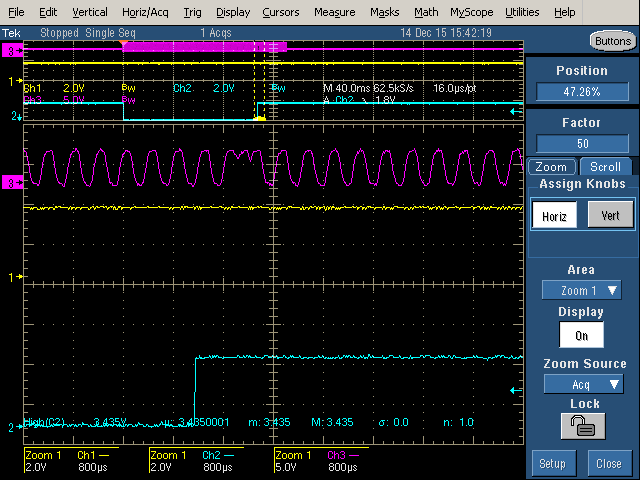
Task: Open the Trig menu
Action: [x=192, y=13]
